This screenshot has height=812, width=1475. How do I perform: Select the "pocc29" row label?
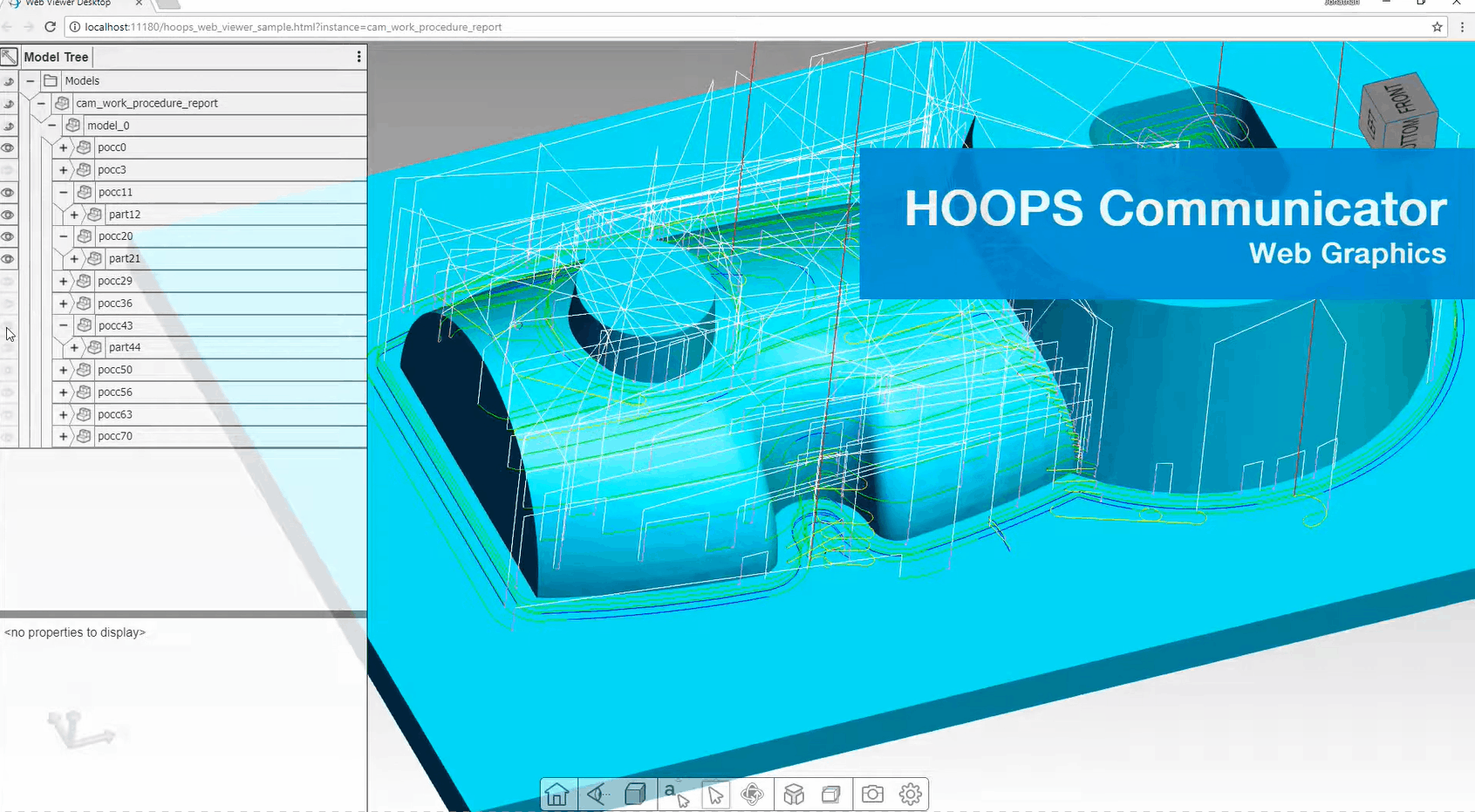(x=115, y=281)
